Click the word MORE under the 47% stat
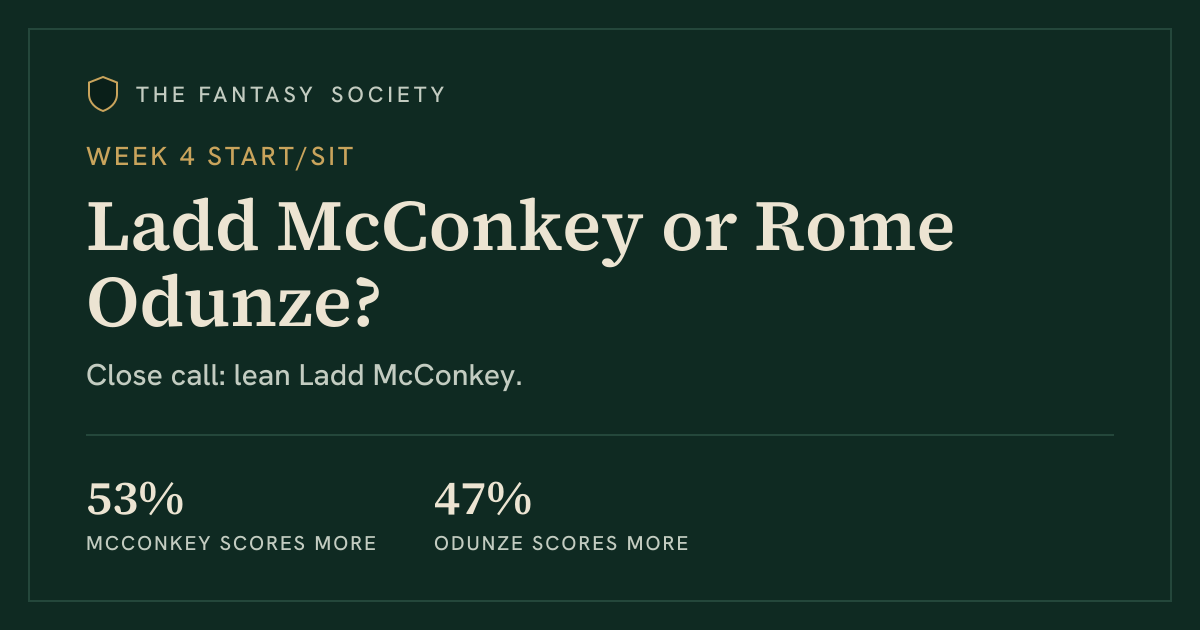Viewport: 1200px width, 630px height. (x=657, y=544)
